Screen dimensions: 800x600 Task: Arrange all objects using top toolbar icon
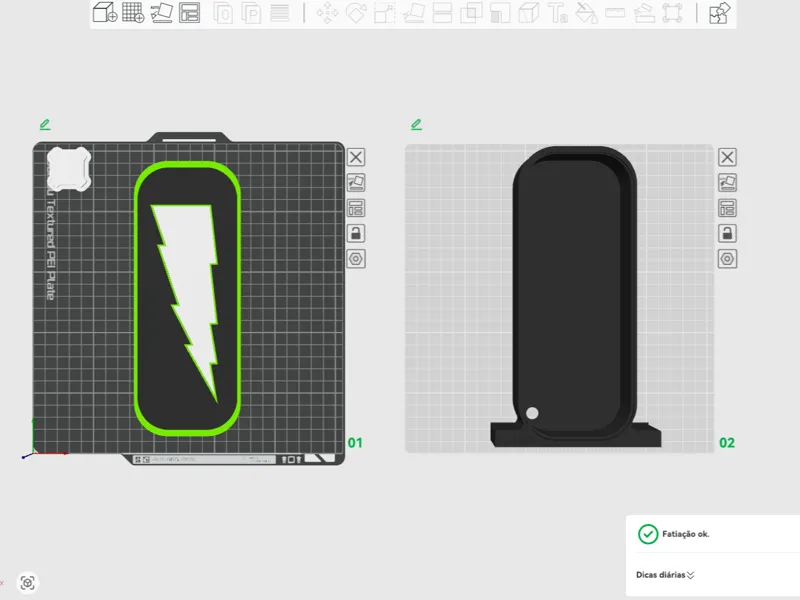[189, 12]
